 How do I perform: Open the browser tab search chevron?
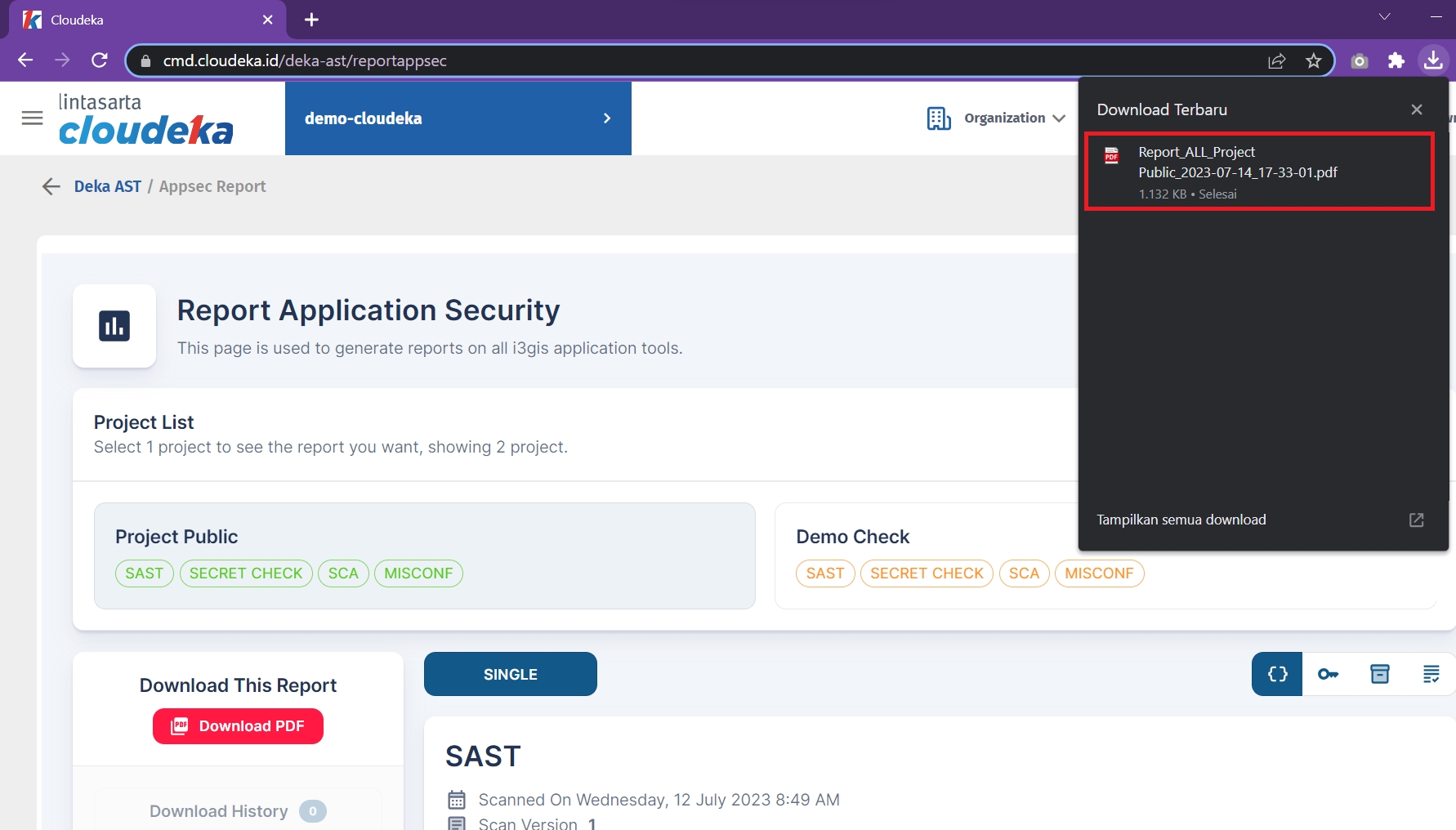click(x=1384, y=17)
